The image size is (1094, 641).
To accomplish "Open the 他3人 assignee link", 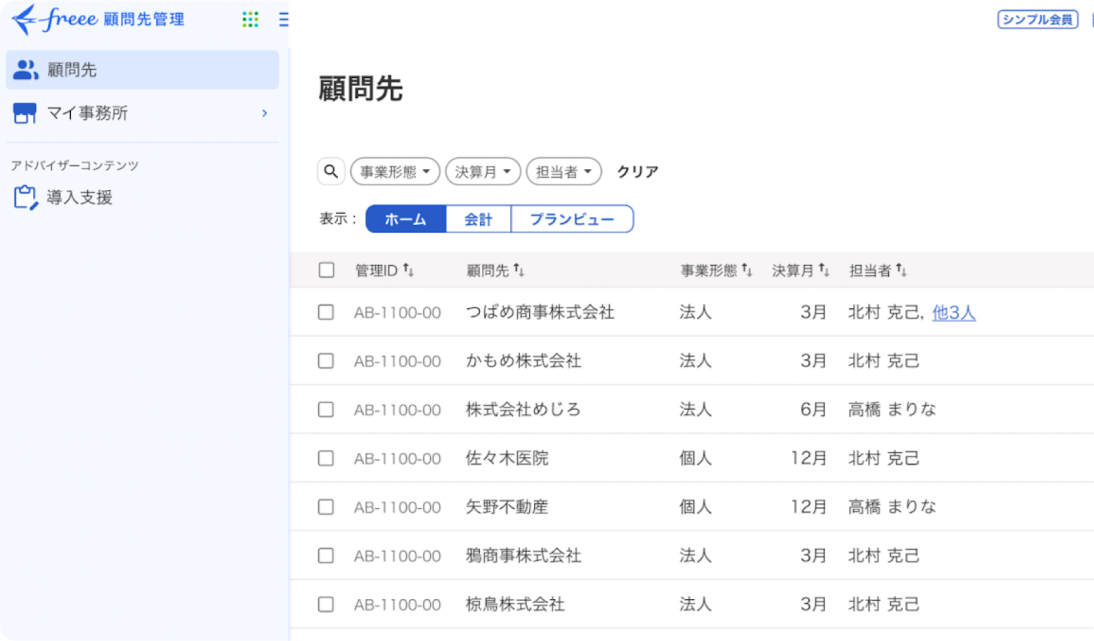I will (x=954, y=312).
